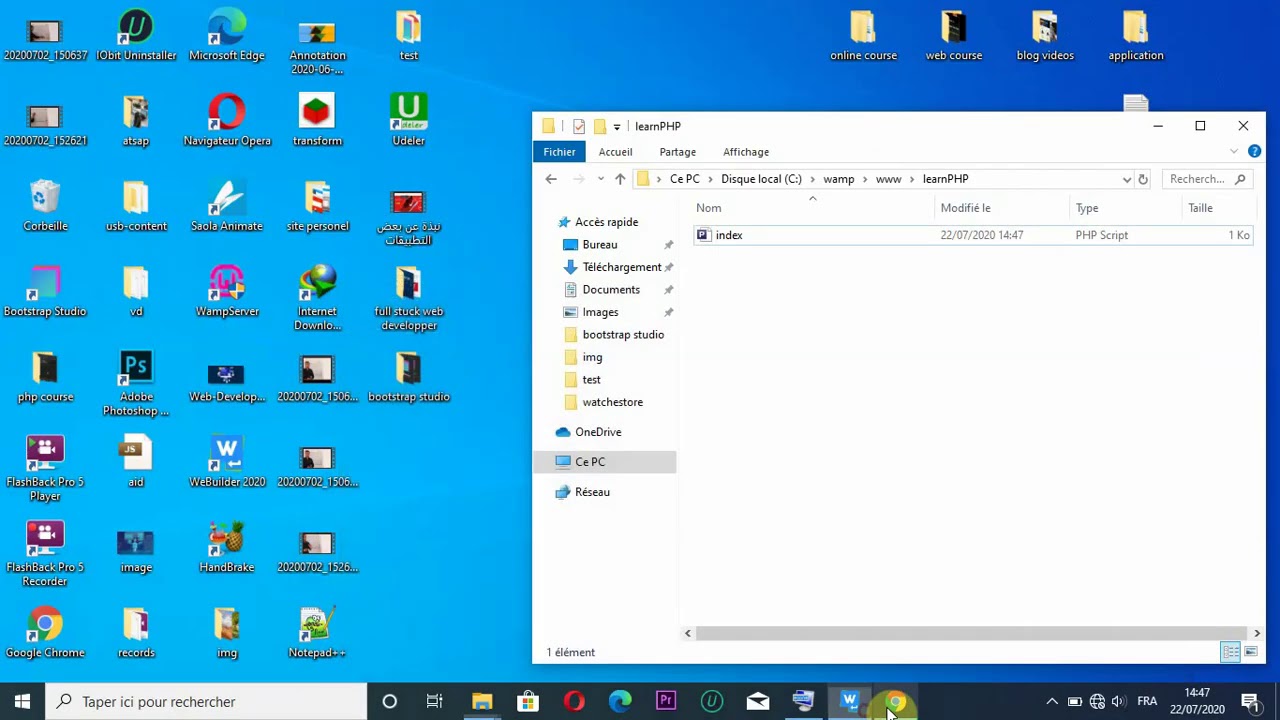Launch Opera from the taskbar
Viewport: 1280px width, 720px height.
573,702
